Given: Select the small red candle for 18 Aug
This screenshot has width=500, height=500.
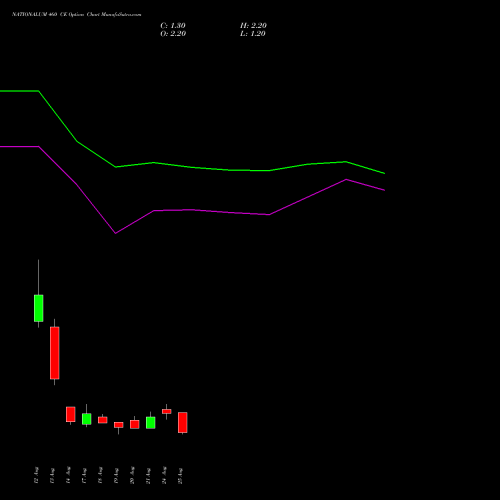Looking at the screenshot, I should [103, 420].
